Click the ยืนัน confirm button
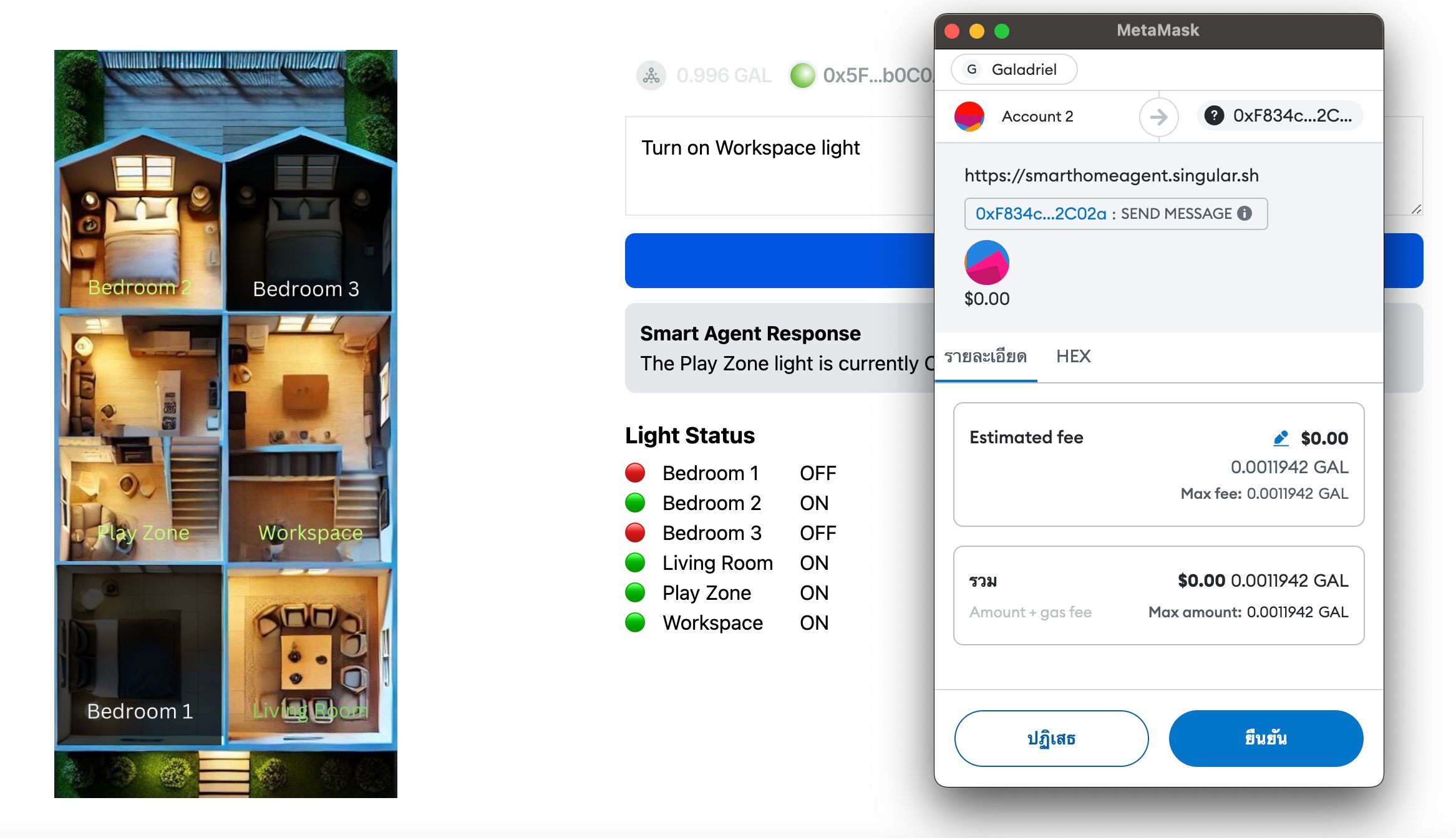Screen dimensions: 1456x838 tap(1266, 738)
